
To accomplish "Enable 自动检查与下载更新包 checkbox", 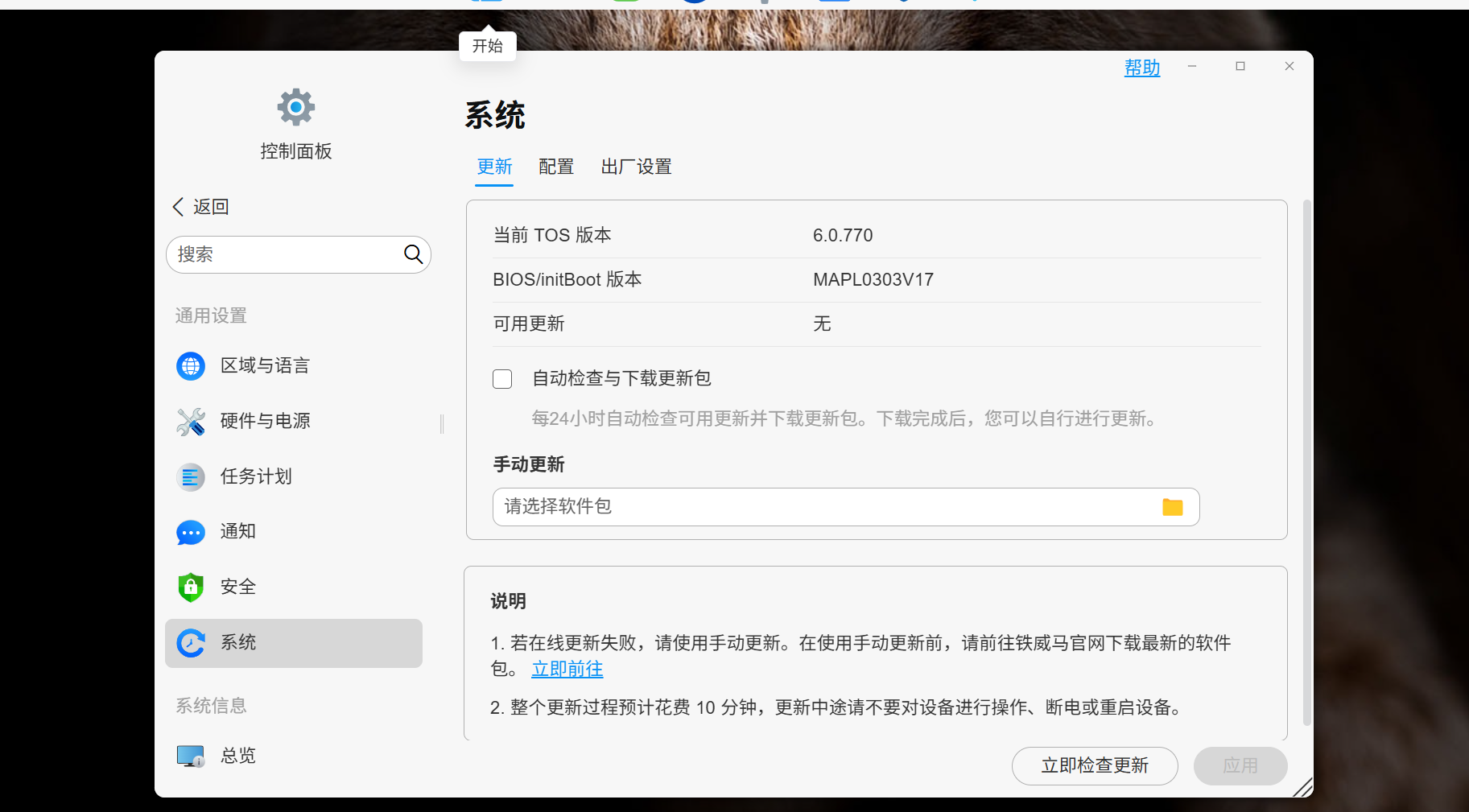I will [502, 379].
